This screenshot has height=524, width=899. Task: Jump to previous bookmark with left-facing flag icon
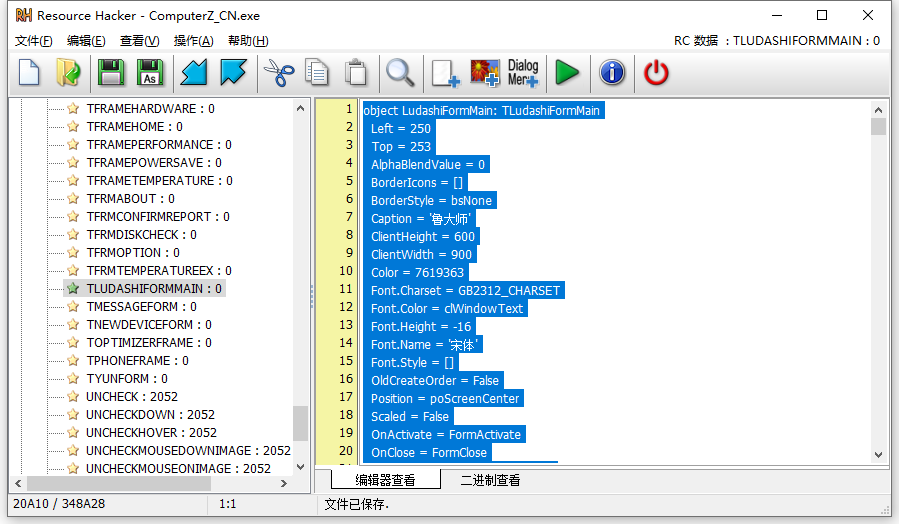pyautogui.click(x=193, y=73)
